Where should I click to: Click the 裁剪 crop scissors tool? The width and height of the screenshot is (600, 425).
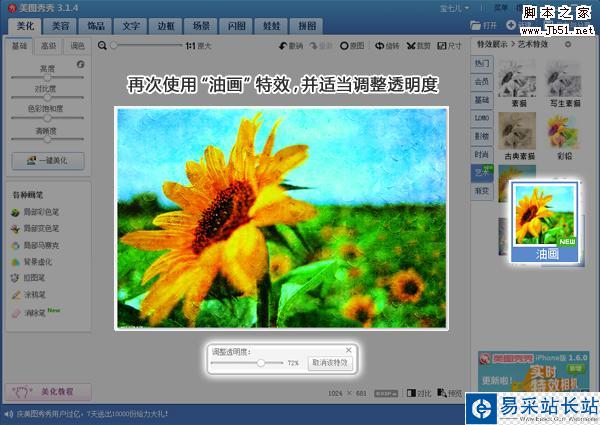pyautogui.click(x=418, y=46)
